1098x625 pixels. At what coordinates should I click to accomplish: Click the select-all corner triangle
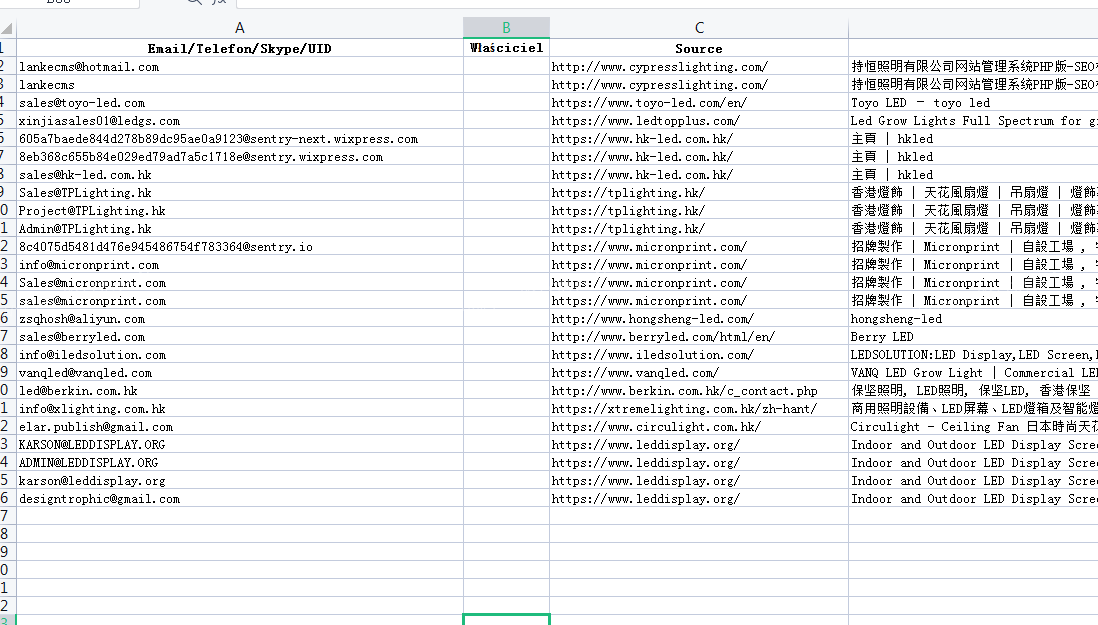(x=7, y=29)
